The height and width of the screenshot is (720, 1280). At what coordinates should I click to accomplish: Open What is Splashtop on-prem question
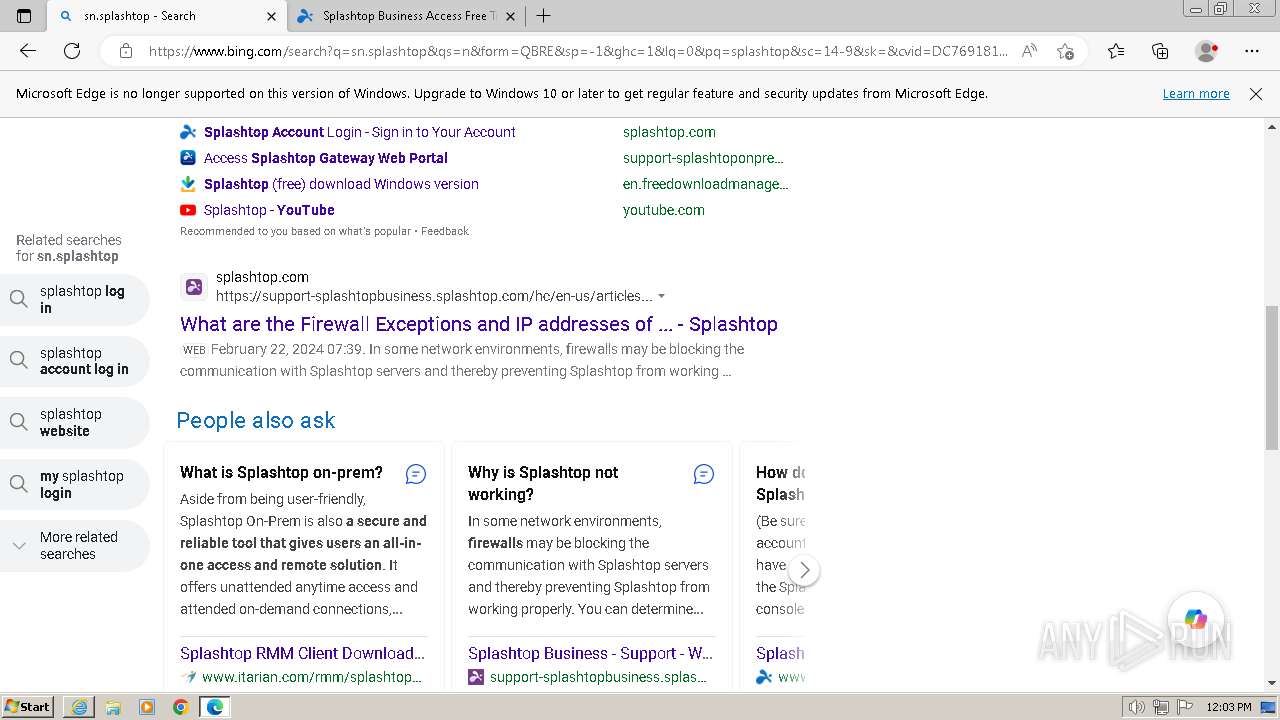tap(281, 473)
